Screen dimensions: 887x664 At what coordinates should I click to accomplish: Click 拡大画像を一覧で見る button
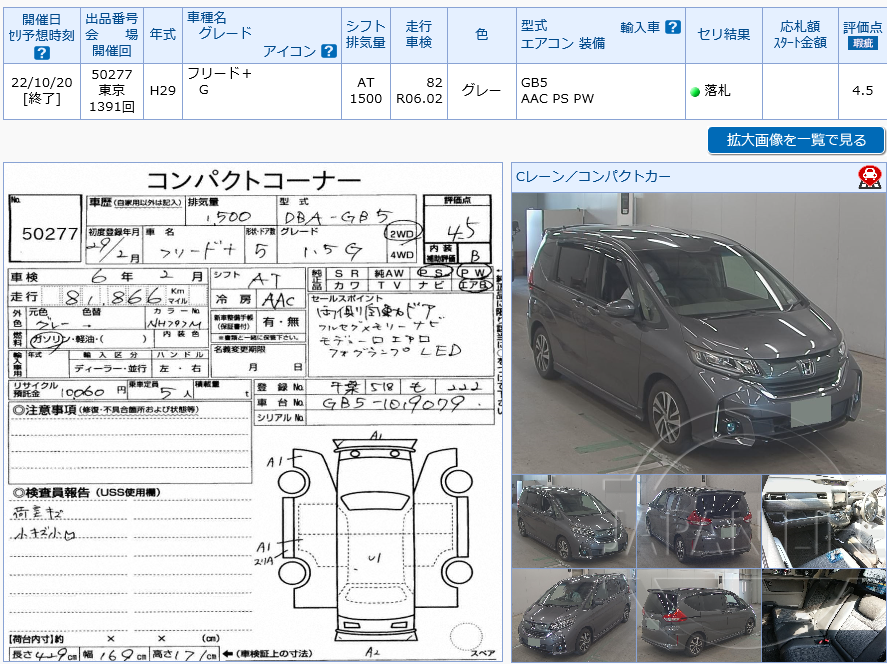(x=795, y=140)
